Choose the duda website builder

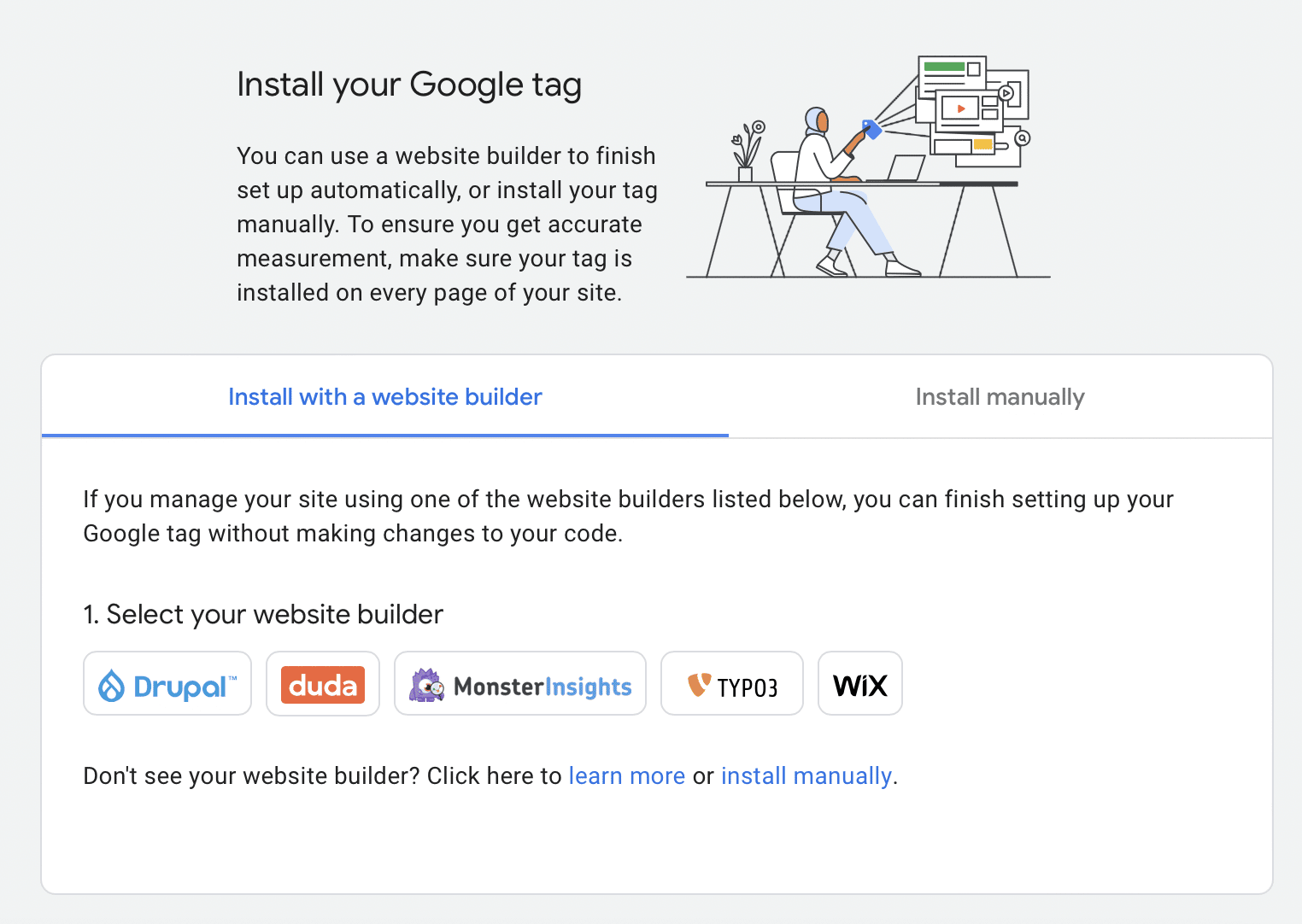[323, 683]
